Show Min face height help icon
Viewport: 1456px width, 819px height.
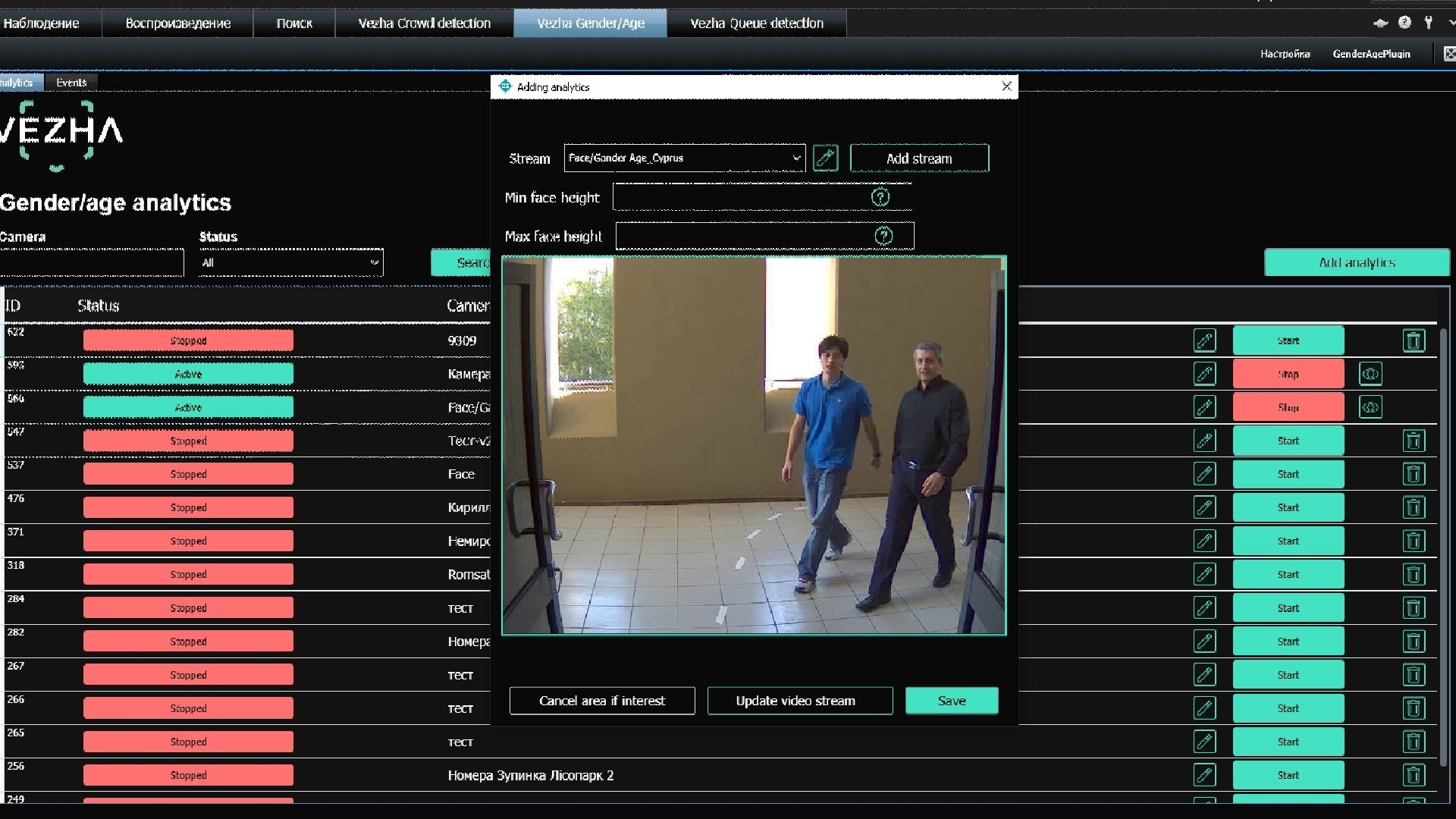880,197
